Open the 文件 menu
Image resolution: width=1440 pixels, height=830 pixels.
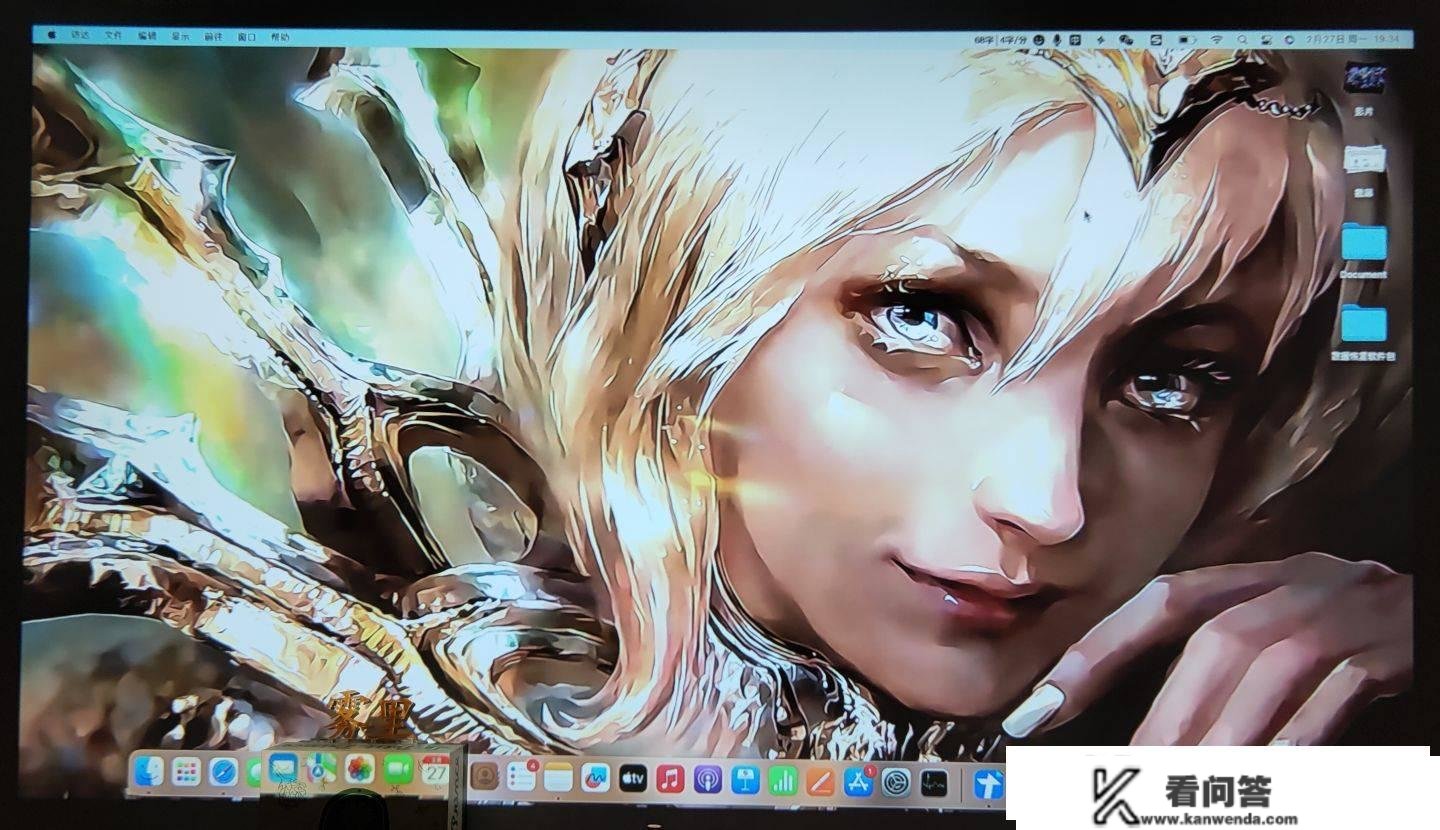(x=114, y=35)
